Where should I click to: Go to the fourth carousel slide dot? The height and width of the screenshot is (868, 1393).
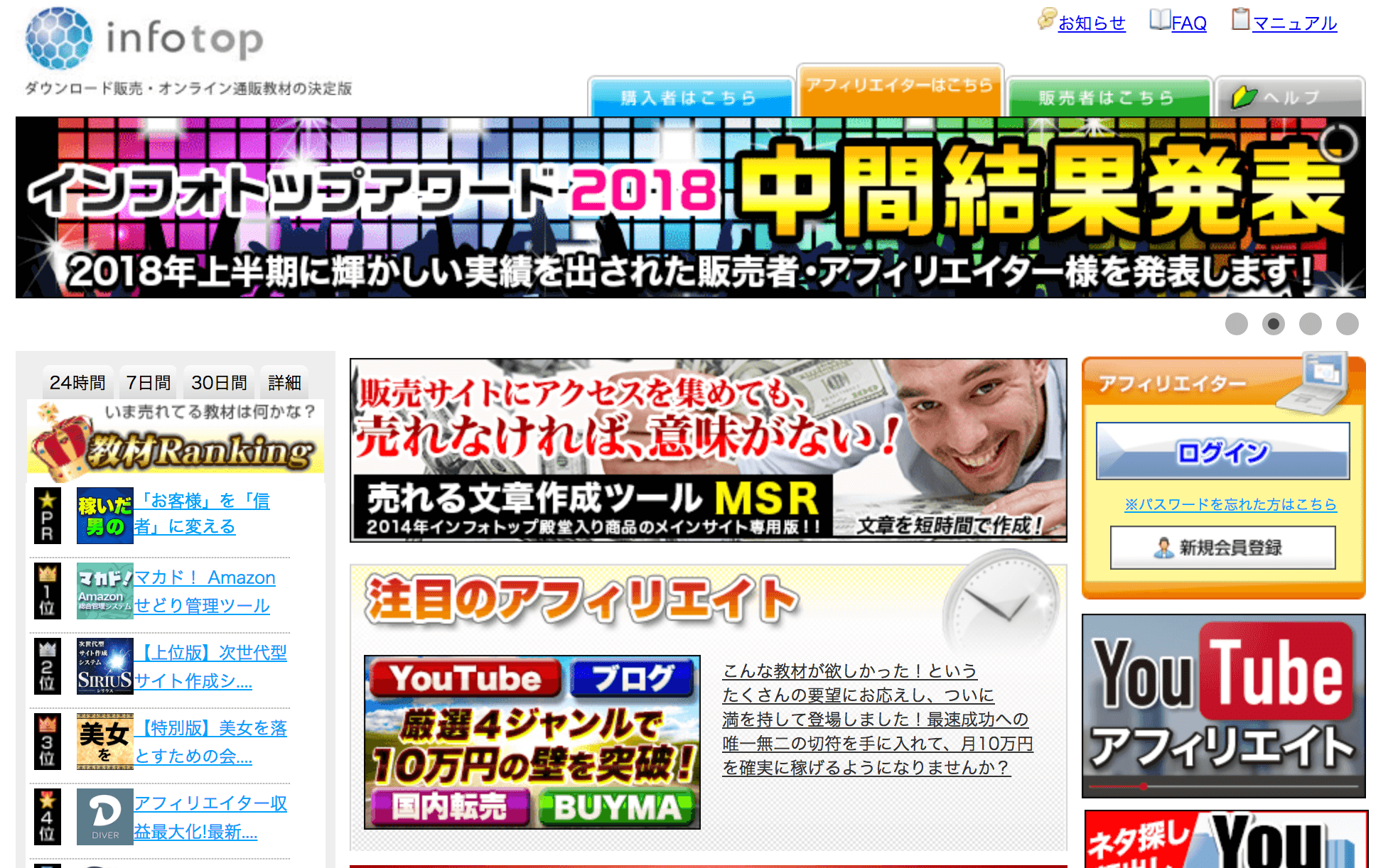tap(1348, 324)
